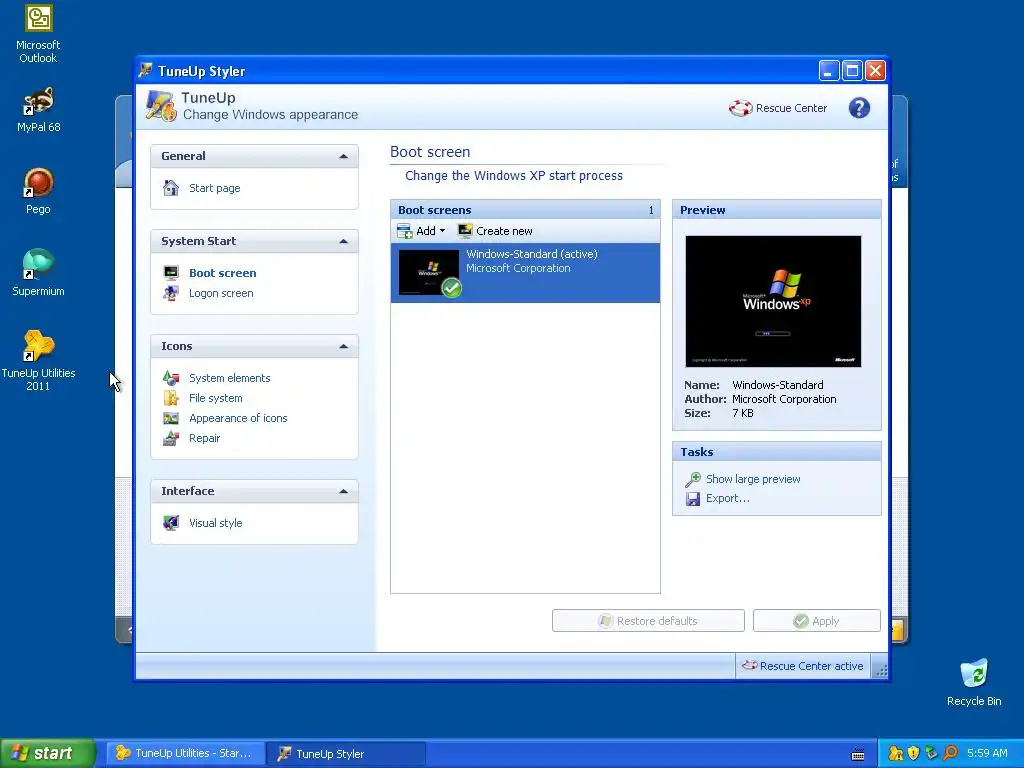Screen dimensions: 1024x768
Task: Open Appearance of icons section
Action: tap(238, 419)
